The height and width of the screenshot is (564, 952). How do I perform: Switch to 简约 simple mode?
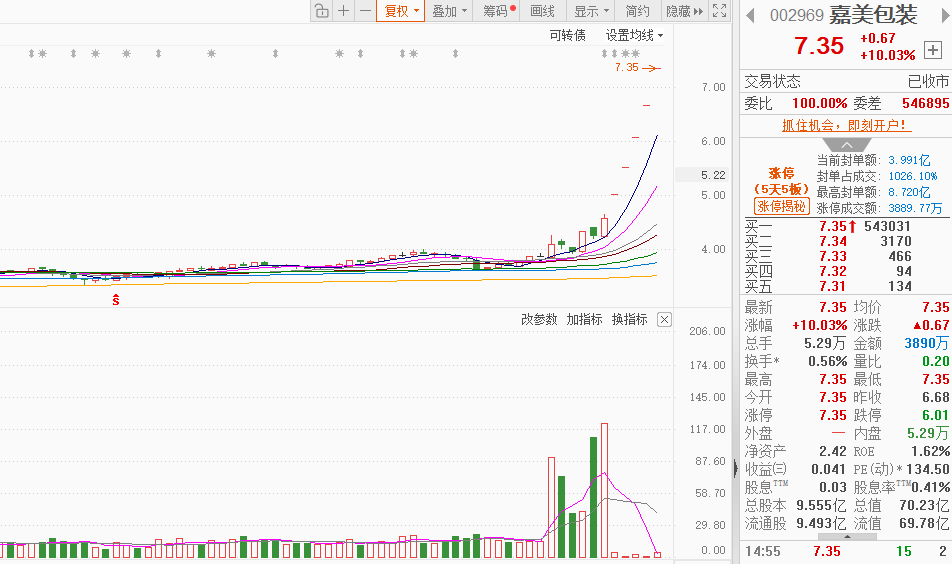[637, 11]
